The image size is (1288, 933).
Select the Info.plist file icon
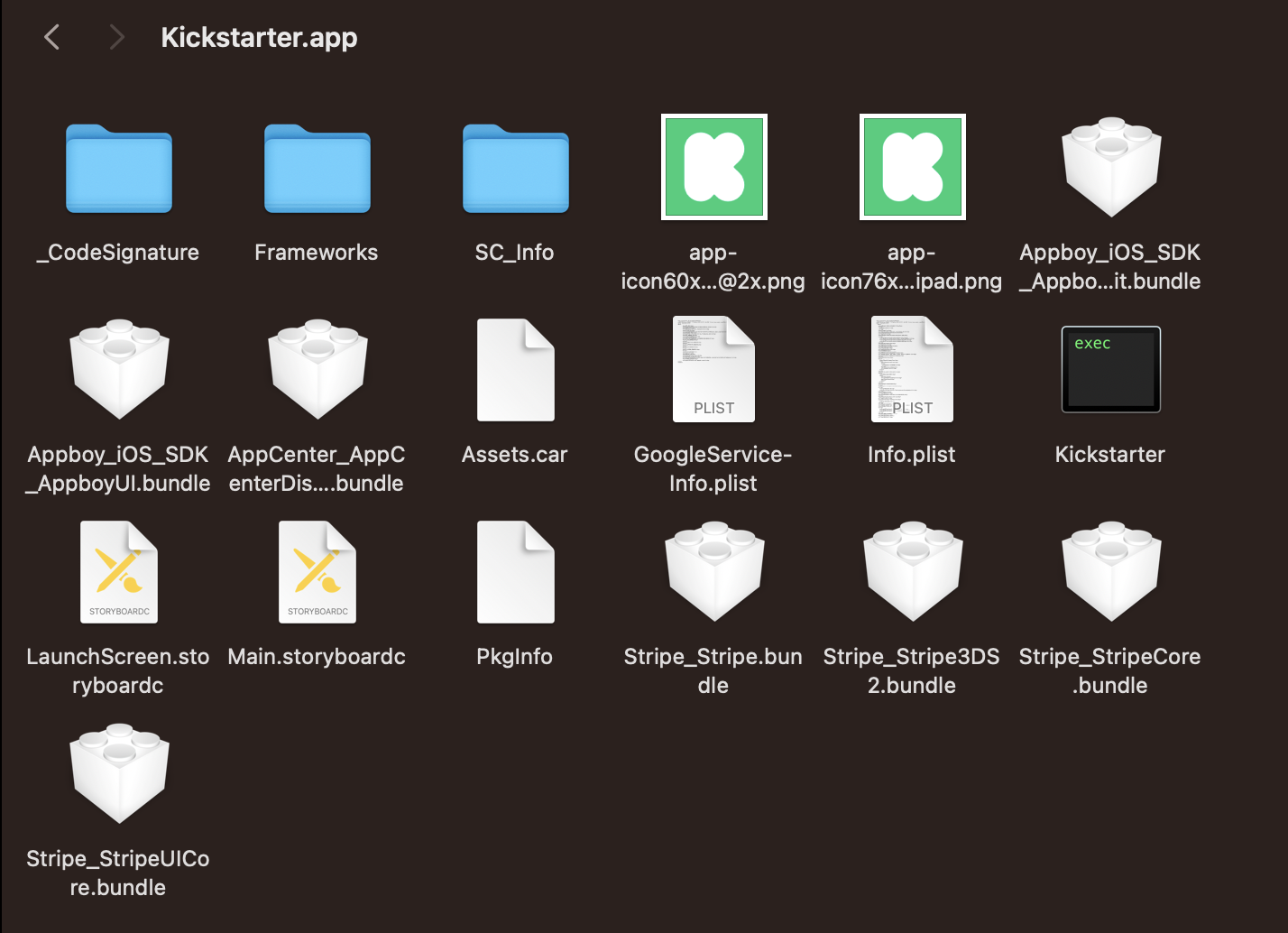point(913,369)
